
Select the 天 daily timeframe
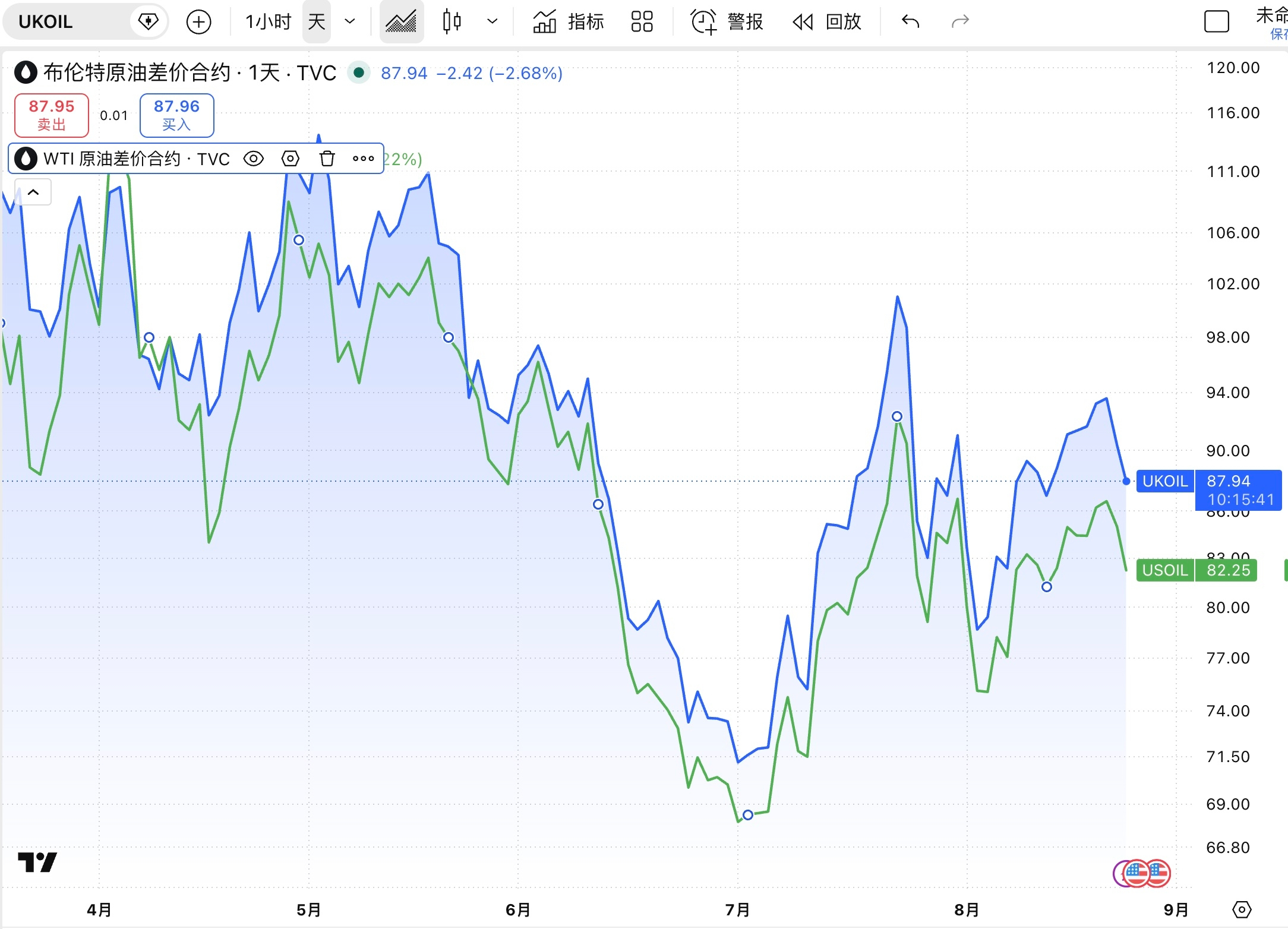[x=317, y=22]
